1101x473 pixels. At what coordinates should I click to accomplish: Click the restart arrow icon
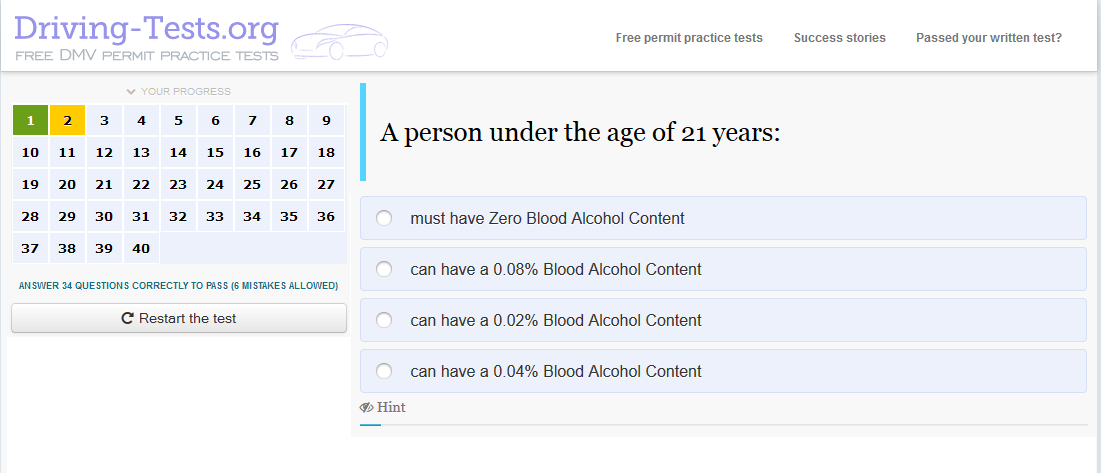[x=128, y=319]
